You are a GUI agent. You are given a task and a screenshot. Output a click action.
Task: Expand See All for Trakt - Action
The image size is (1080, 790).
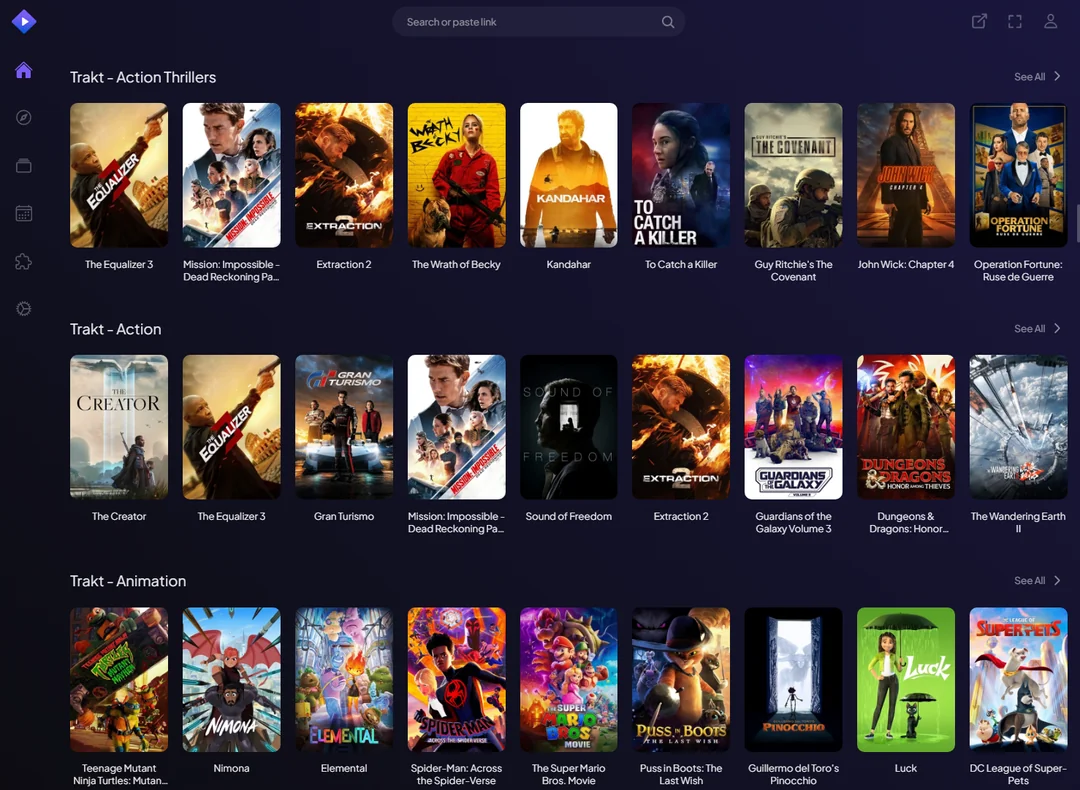pos(1037,329)
